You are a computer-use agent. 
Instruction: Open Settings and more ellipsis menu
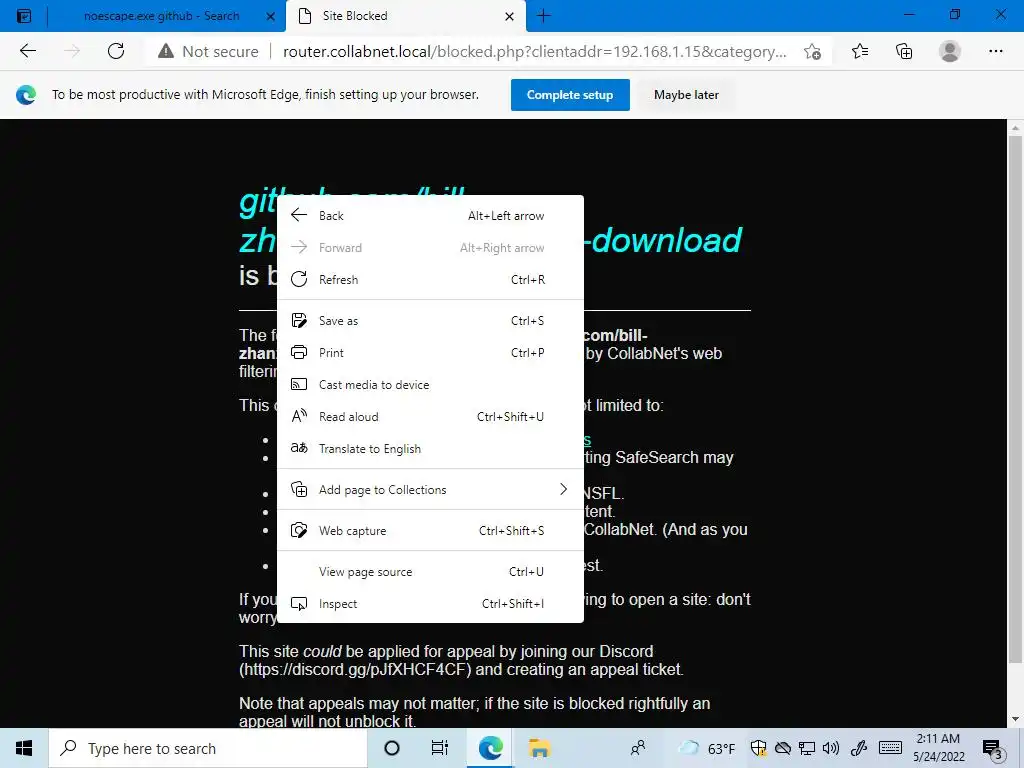click(995, 51)
